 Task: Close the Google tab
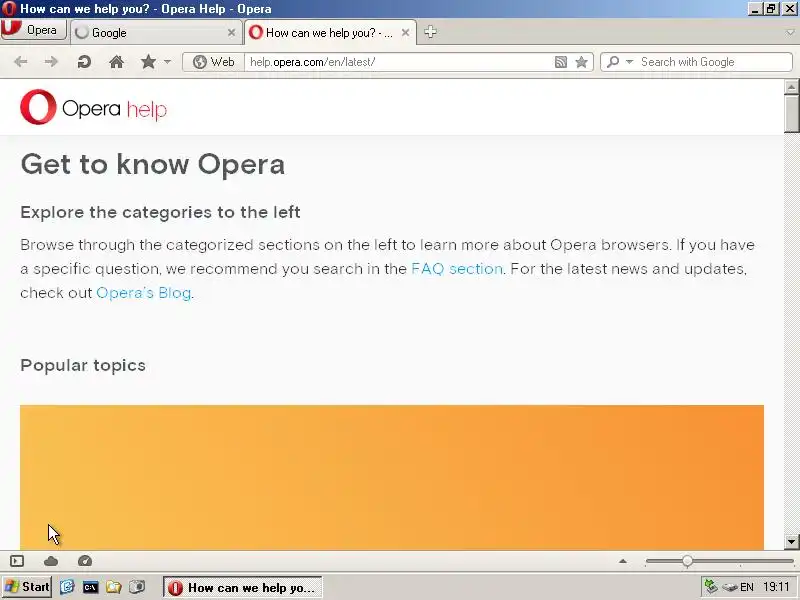(231, 33)
